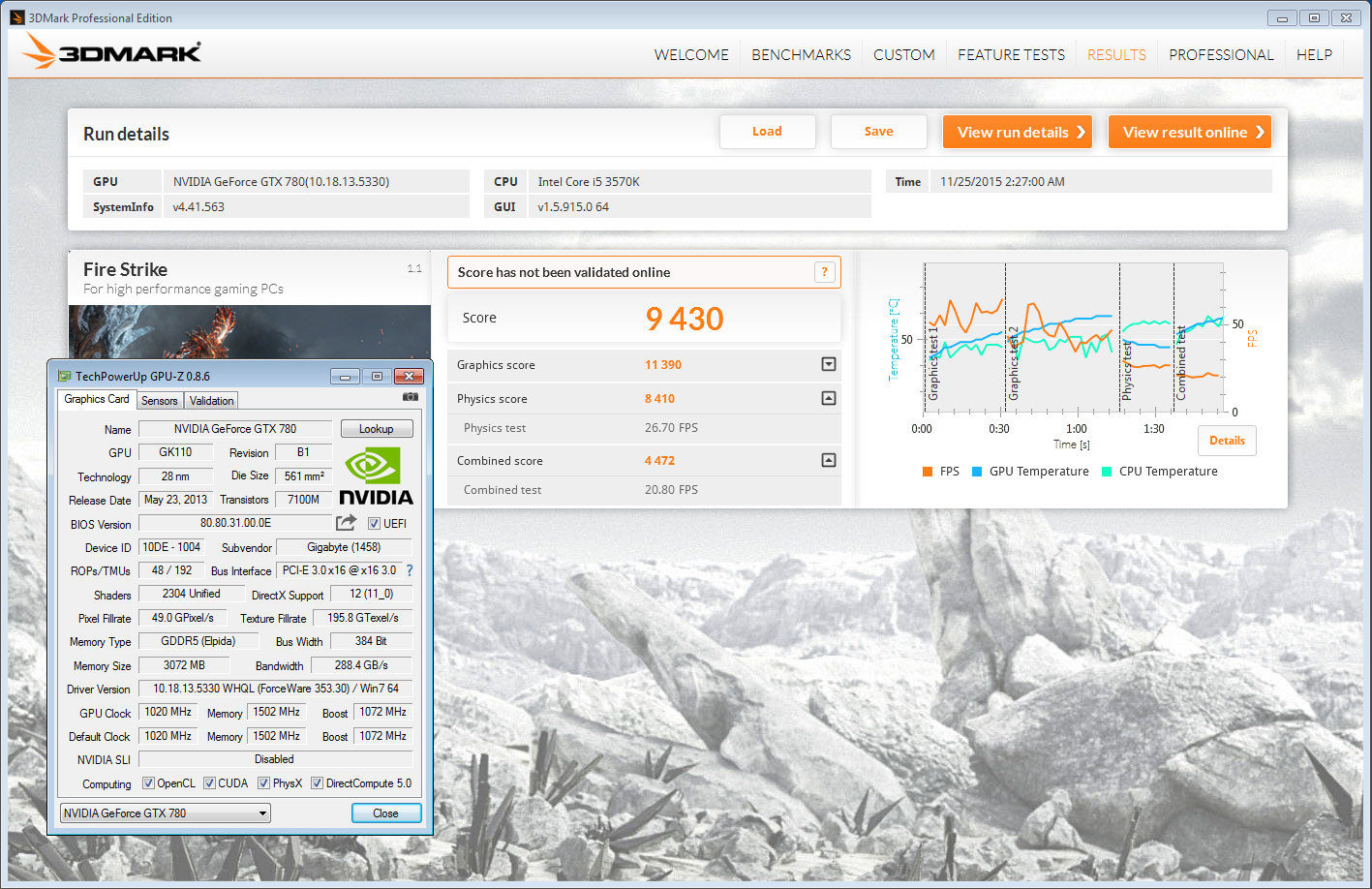
Task: Toggle the UEFI checkbox
Action: pyautogui.click(x=374, y=524)
